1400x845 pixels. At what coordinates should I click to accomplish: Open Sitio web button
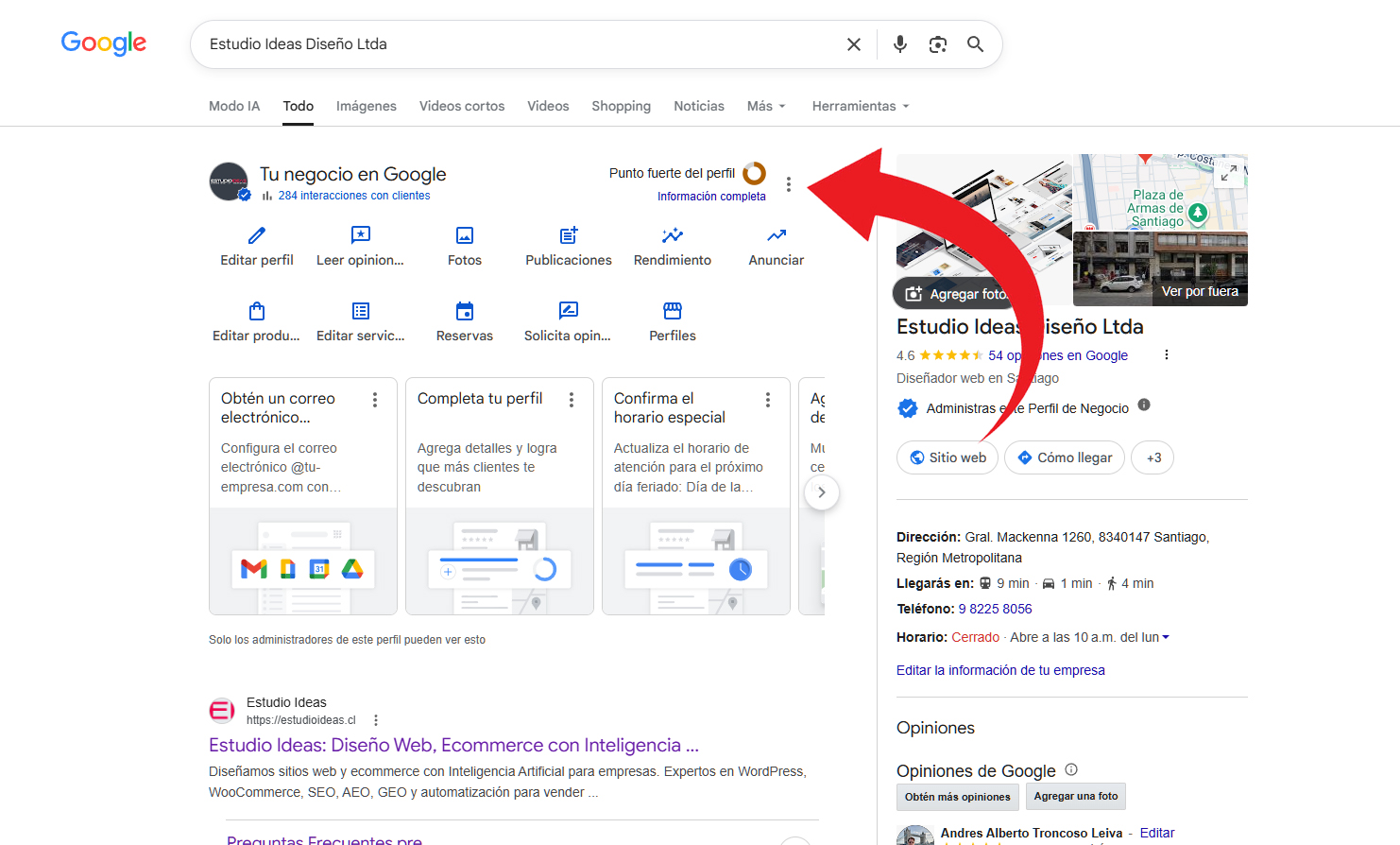click(x=948, y=457)
